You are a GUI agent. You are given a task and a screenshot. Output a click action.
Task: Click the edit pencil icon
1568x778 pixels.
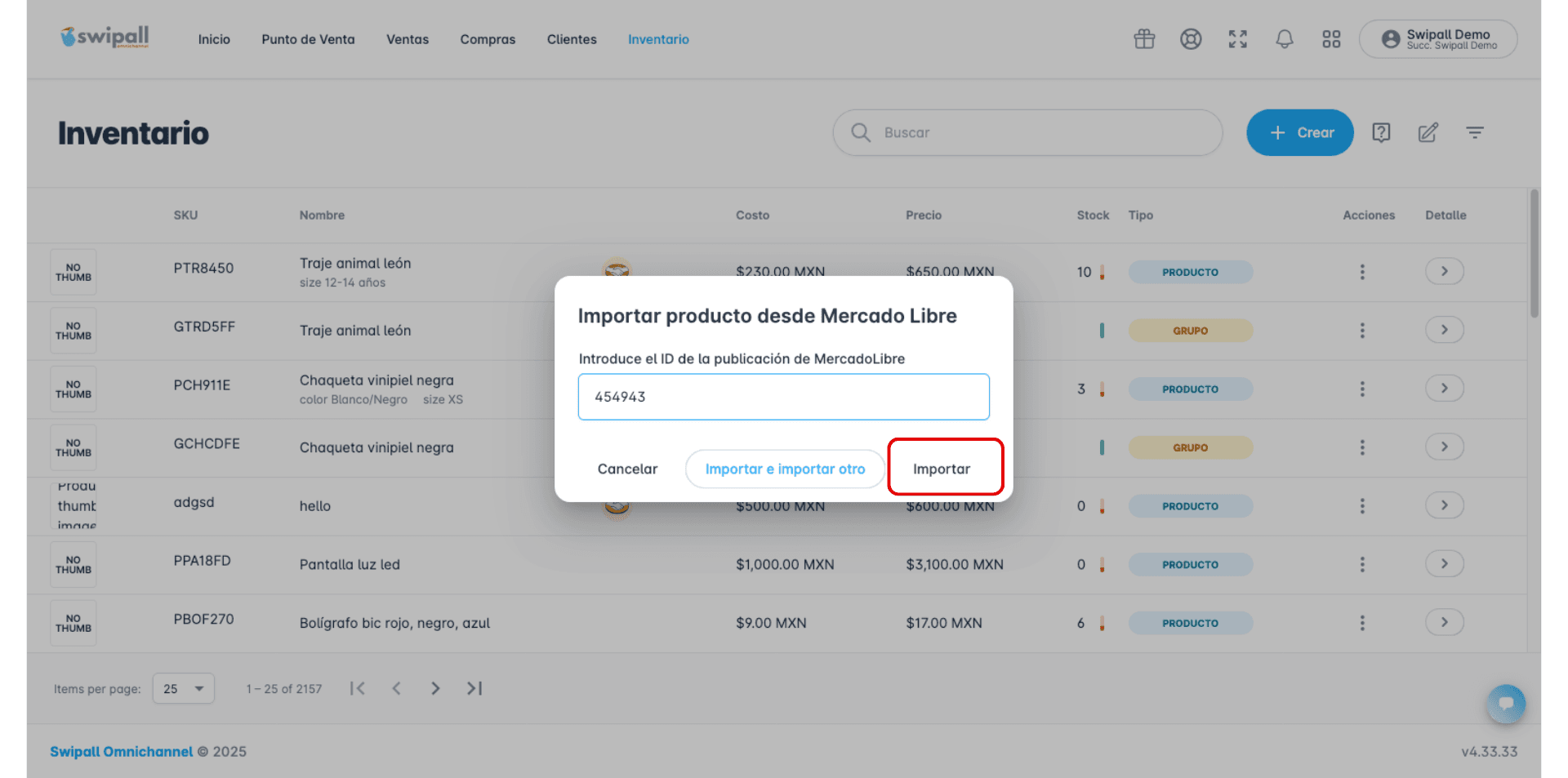1428,132
